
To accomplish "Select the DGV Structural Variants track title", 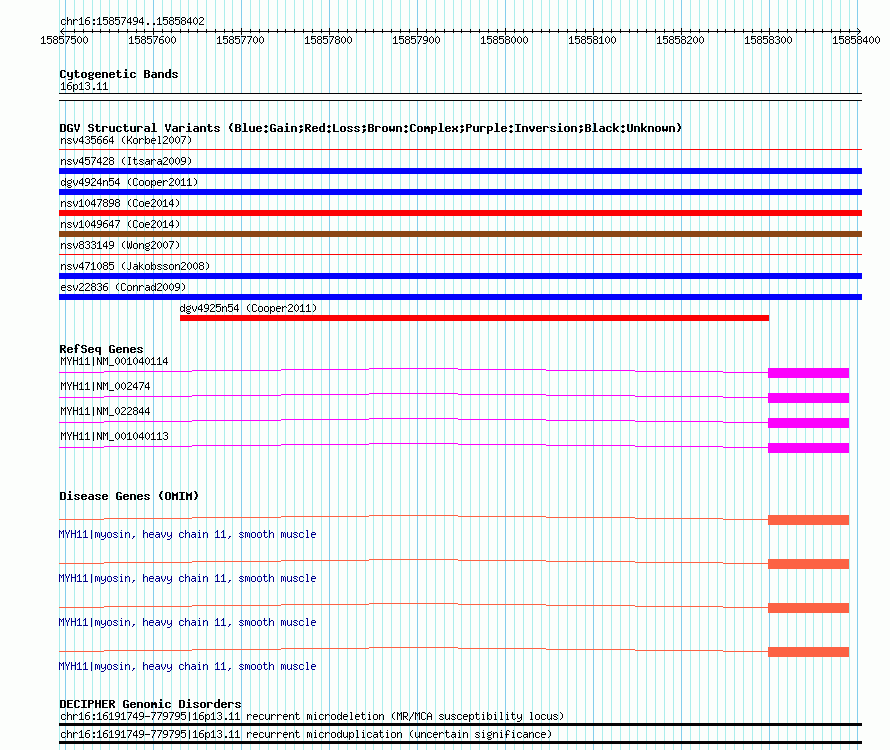I will pyautogui.click(x=371, y=128).
